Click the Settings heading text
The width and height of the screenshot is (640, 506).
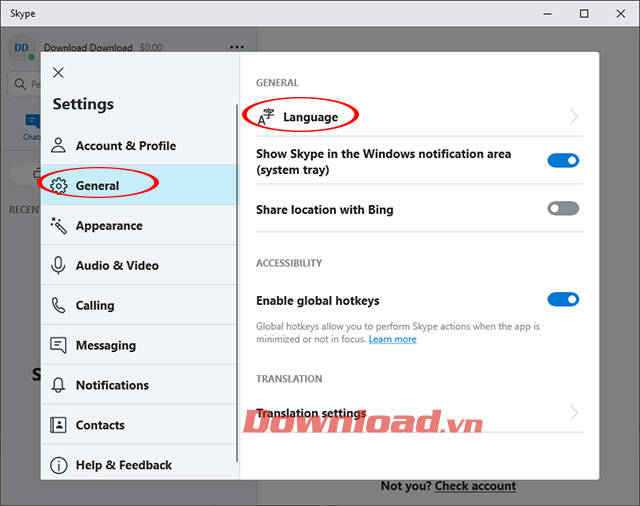pyautogui.click(x=83, y=104)
